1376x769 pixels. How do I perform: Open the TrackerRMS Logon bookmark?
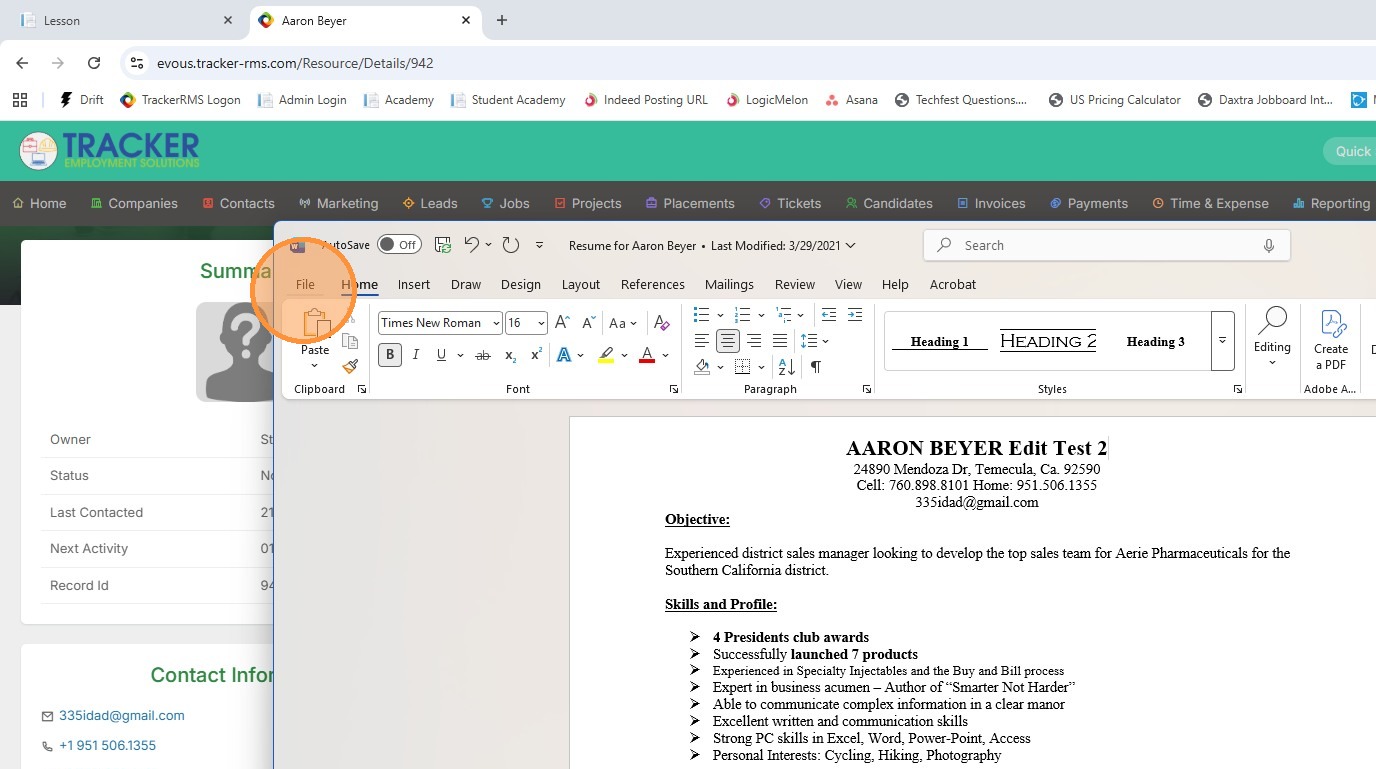(181, 100)
